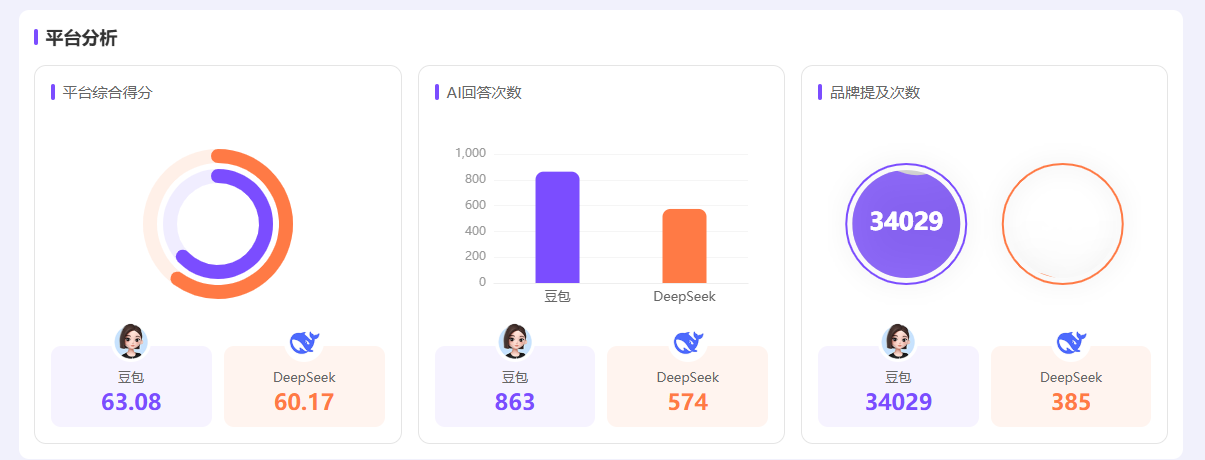Click the DeepSeek whale icon under 平台综合得分

(x=304, y=342)
